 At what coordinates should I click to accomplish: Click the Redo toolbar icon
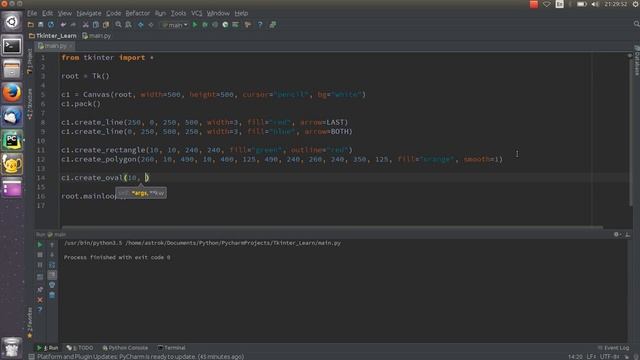(73, 25)
